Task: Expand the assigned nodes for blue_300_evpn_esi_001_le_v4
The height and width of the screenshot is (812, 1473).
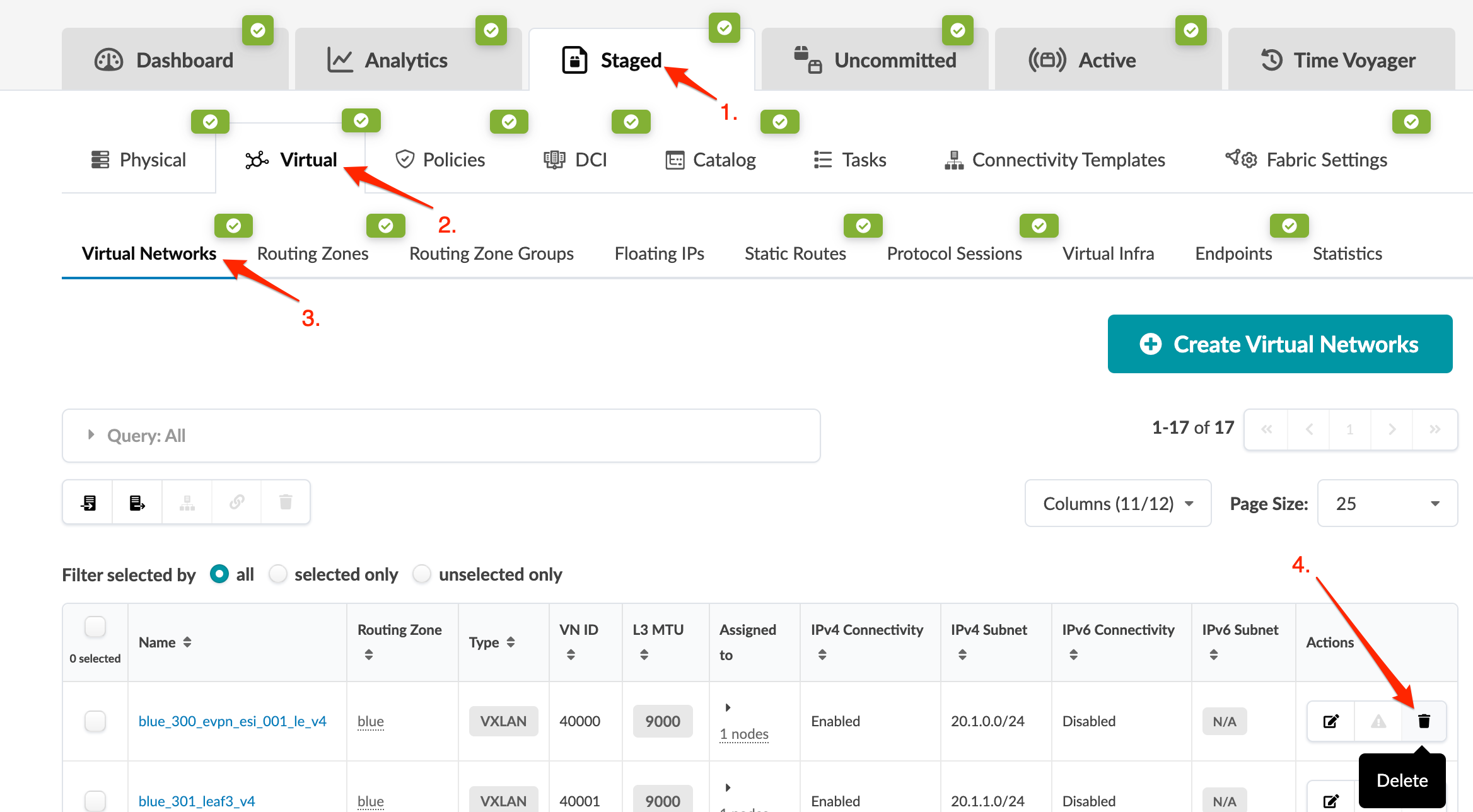Action: pyautogui.click(x=728, y=707)
